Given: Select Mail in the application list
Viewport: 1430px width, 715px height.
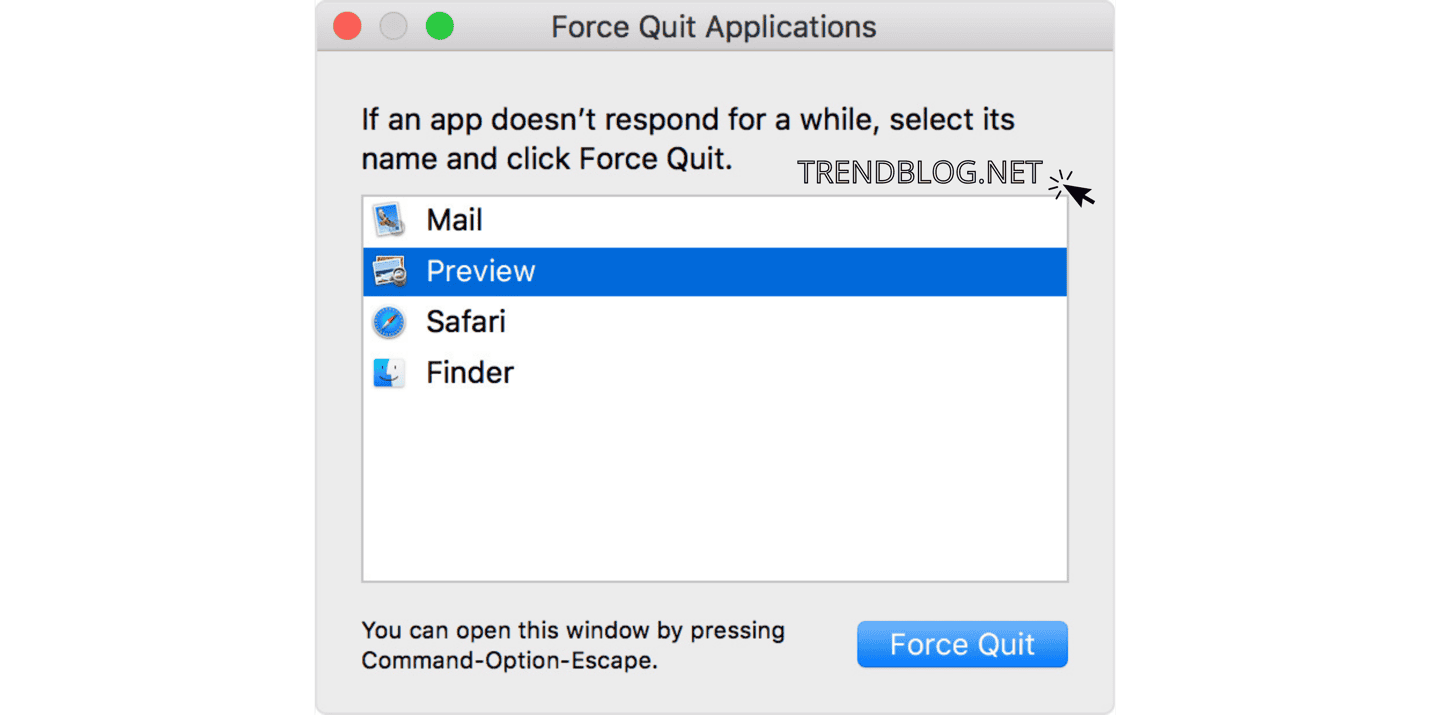Looking at the screenshot, I should [x=715, y=221].
